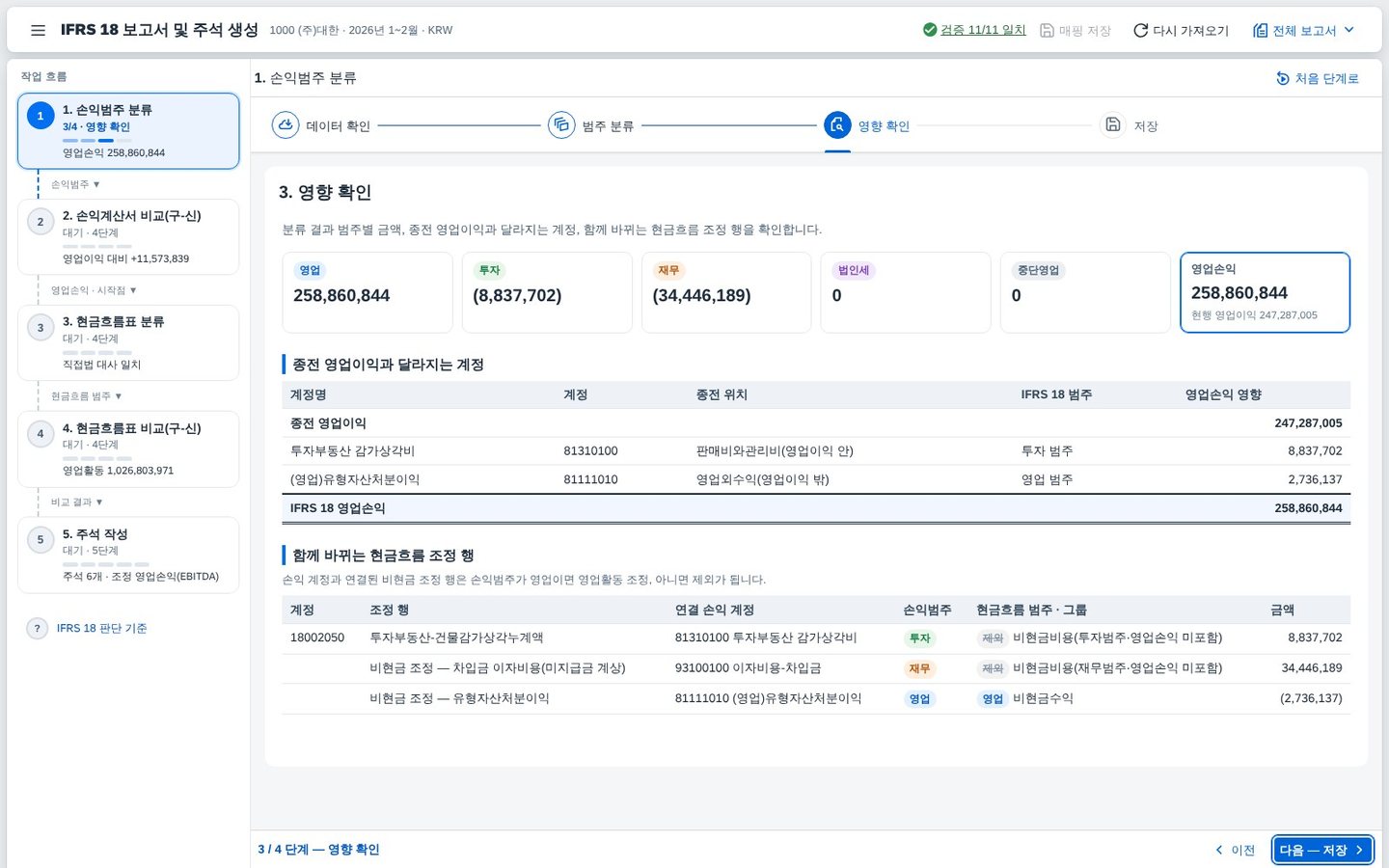Image resolution: width=1389 pixels, height=868 pixels.
Task: Expand the 영업손익 · 시작점 connector
Action: click(x=94, y=290)
